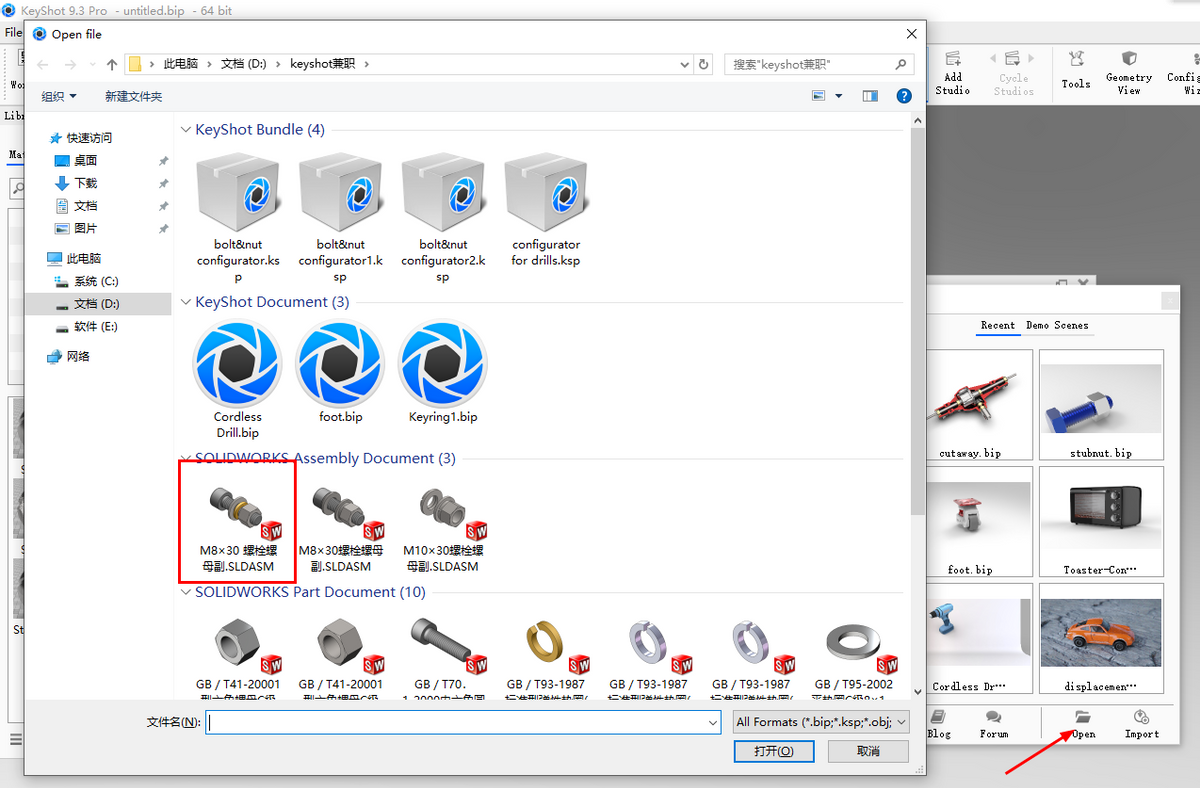The image size is (1200, 788).
Task: Click the 打开(O) button
Action: point(773,751)
